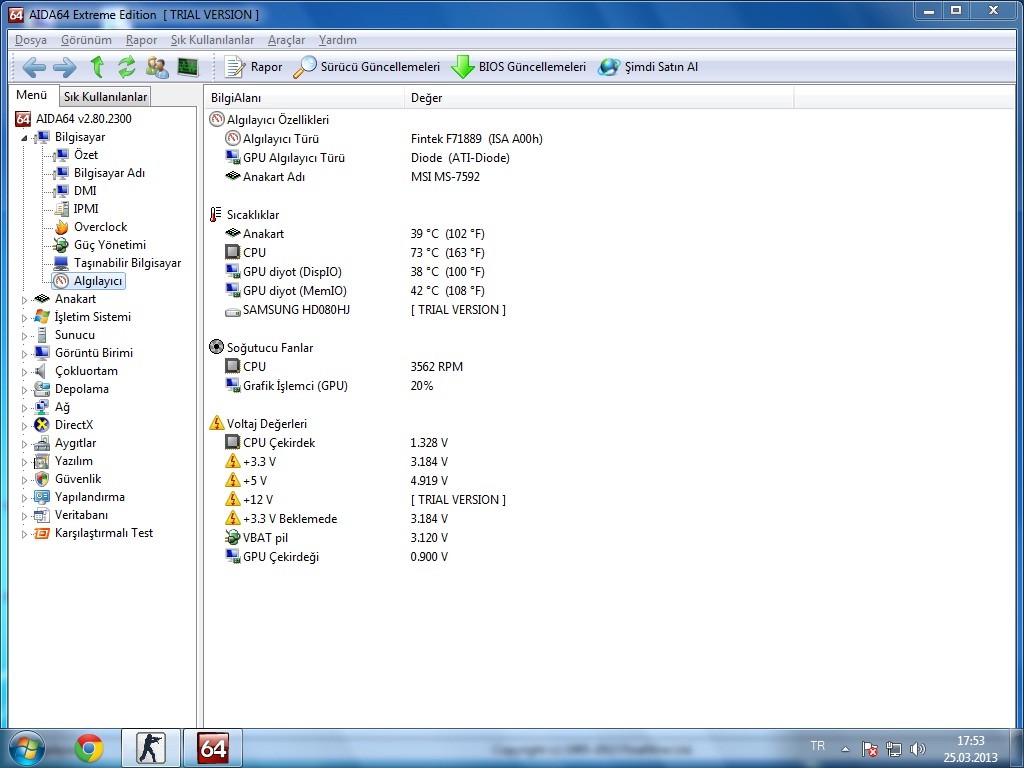1024x768 pixels.
Task: Launch Google Chrome from the taskbar
Action: pos(88,748)
